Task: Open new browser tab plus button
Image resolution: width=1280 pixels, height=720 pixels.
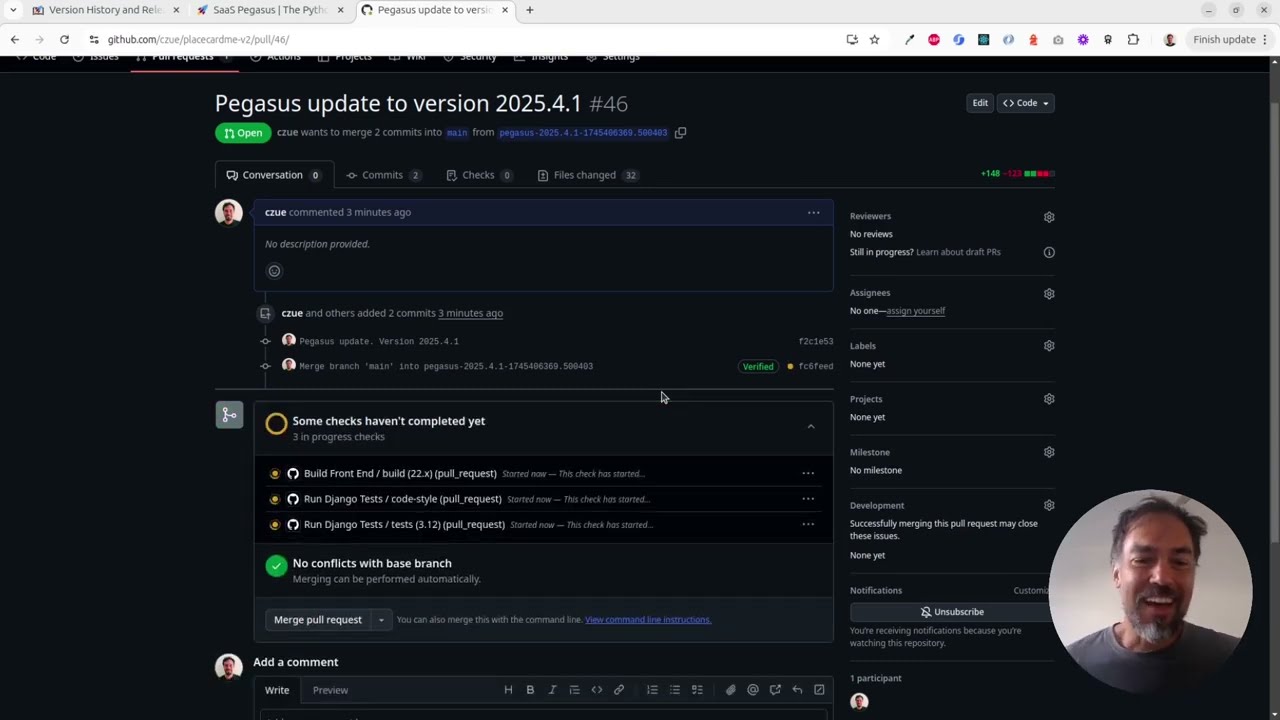Action: pyautogui.click(x=529, y=10)
